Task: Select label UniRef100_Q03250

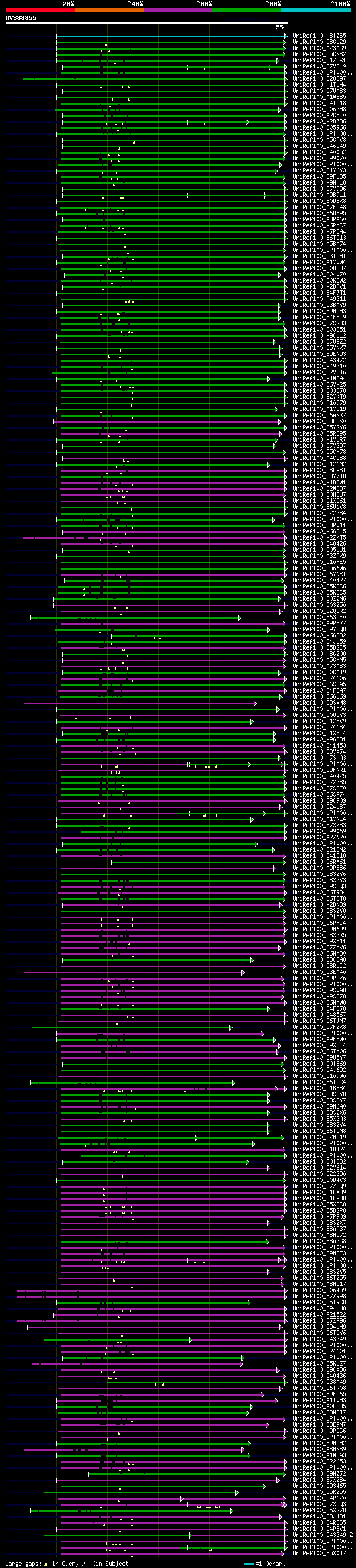Action: (x=319, y=605)
